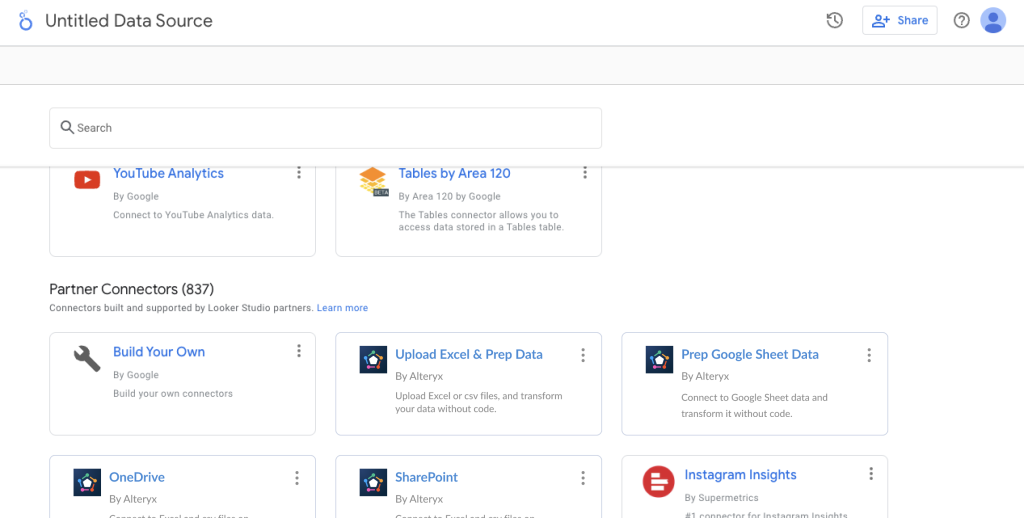Select the OneDrive connector title

(x=137, y=477)
